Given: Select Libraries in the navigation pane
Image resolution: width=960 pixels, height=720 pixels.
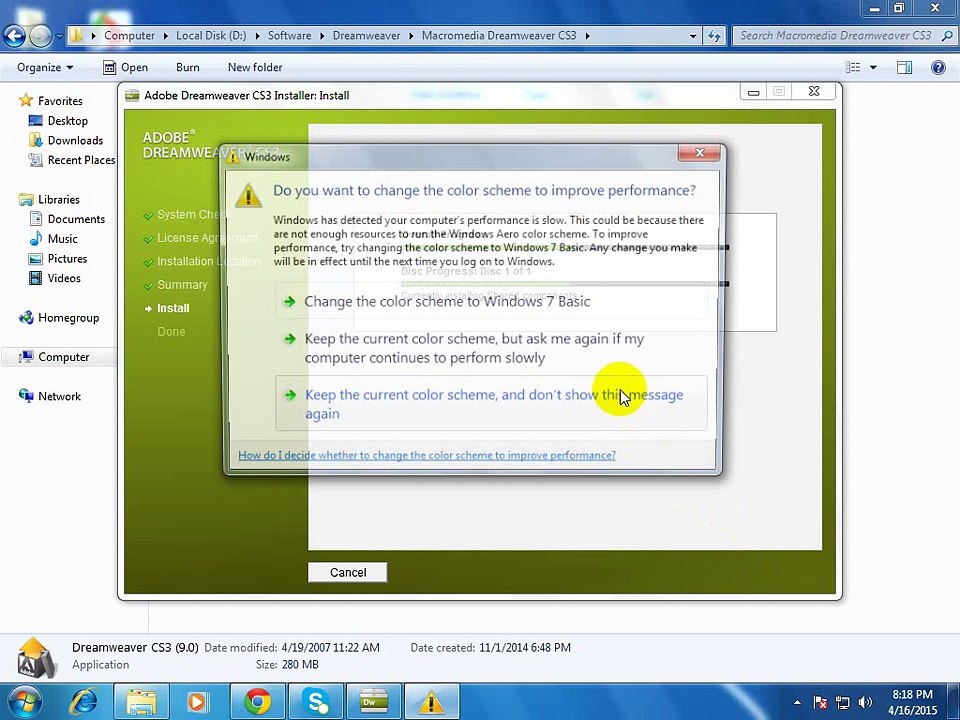Looking at the screenshot, I should point(59,199).
